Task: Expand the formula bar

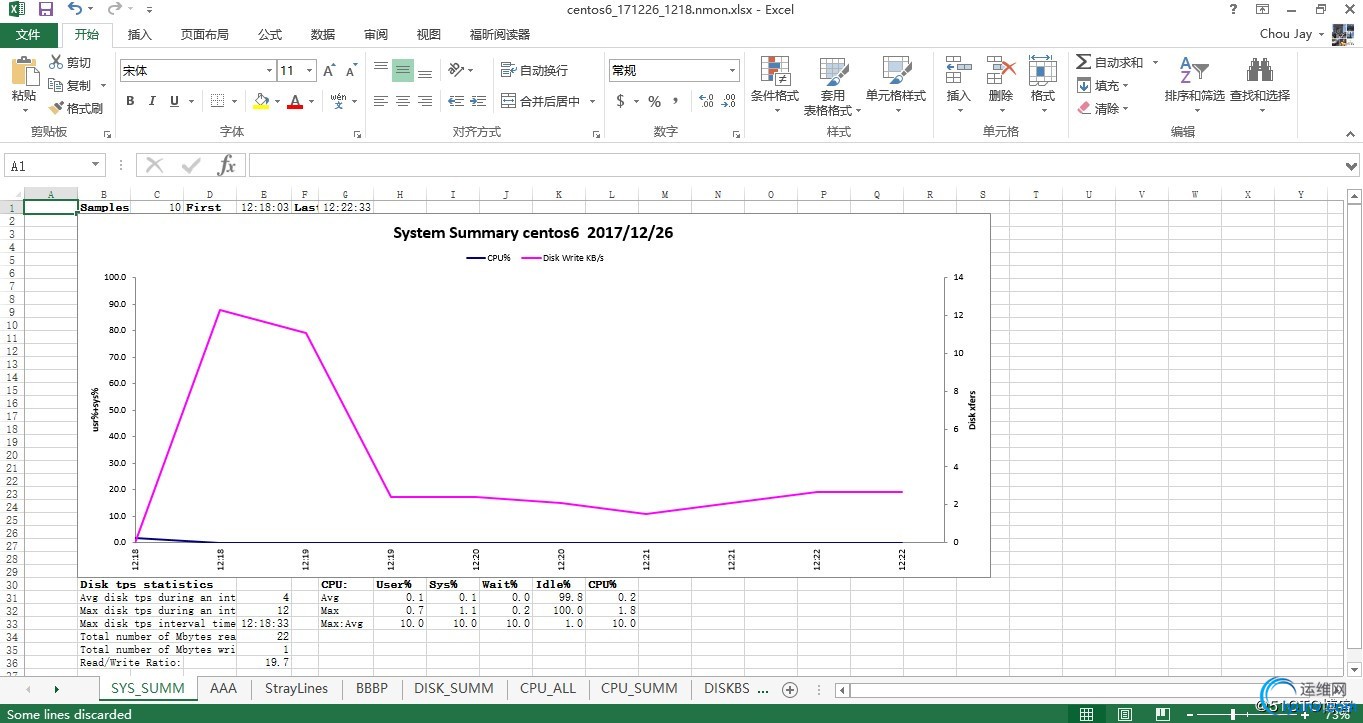Action: pyautogui.click(x=1352, y=166)
